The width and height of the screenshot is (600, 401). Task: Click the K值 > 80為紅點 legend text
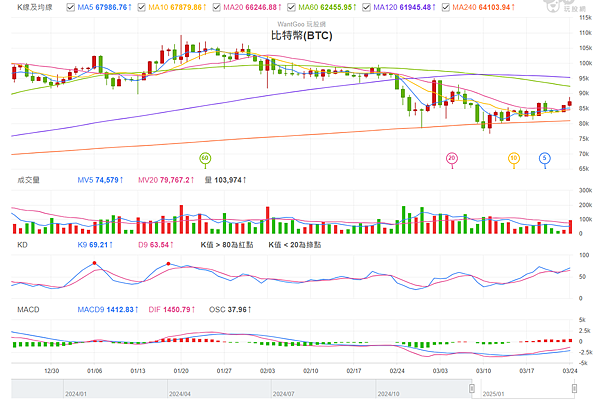(227, 245)
